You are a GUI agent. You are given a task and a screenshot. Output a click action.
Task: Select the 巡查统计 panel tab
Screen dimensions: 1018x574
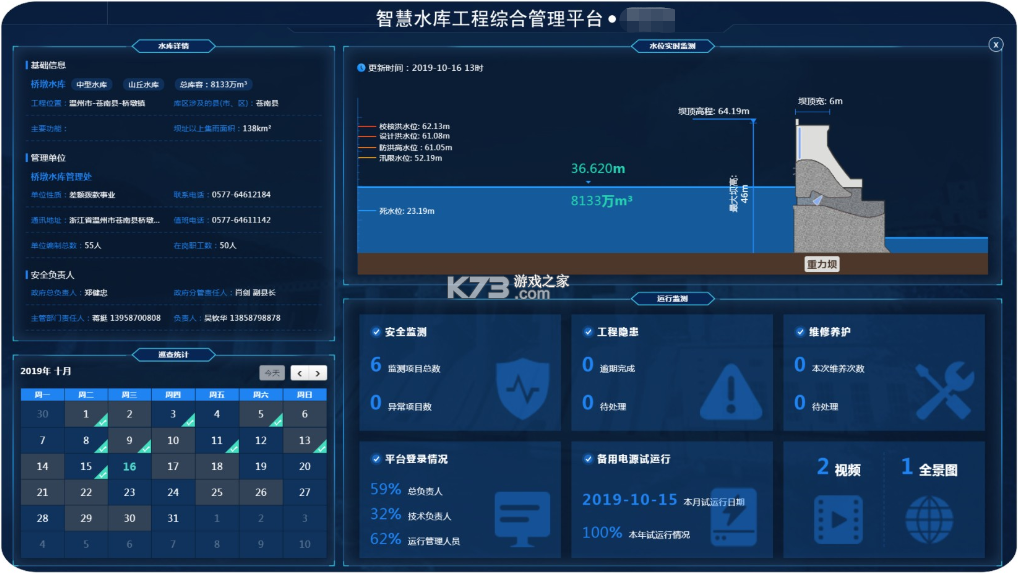tap(173, 355)
